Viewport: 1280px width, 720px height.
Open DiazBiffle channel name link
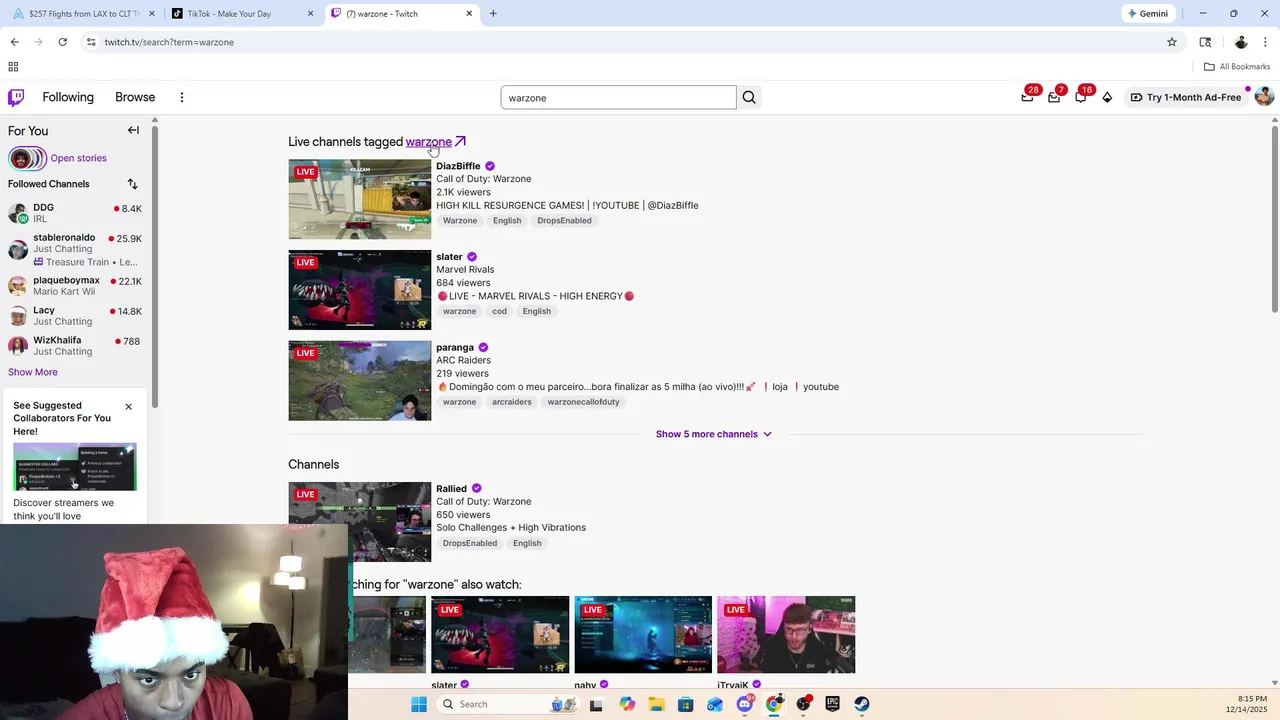pyautogui.click(x=458, y=166)
